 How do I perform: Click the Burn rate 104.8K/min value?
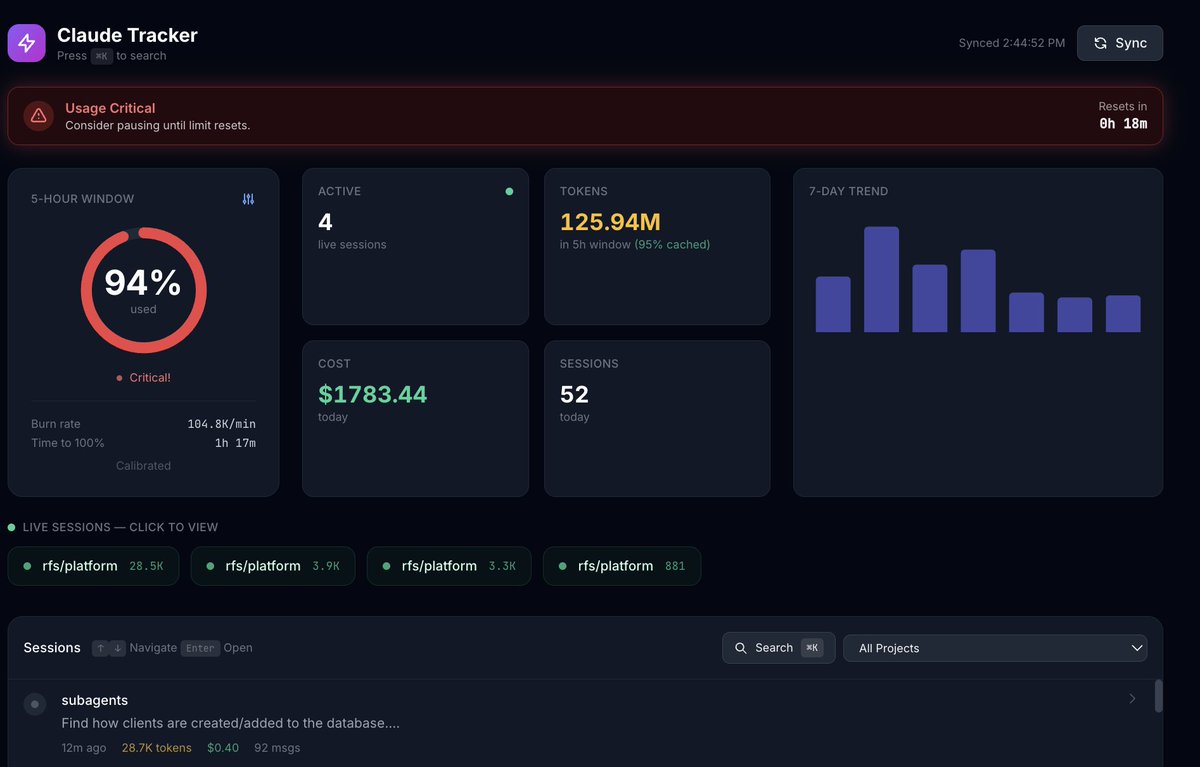tap(221, 424)
